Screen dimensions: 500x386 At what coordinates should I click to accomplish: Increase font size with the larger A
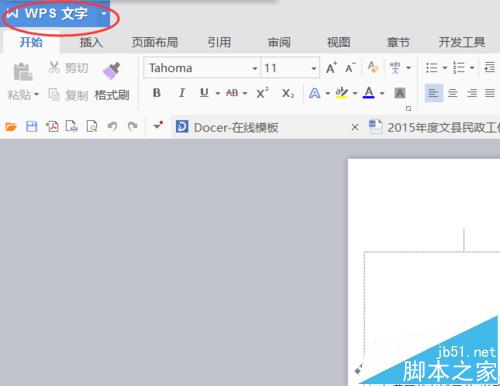pyautogui.click(x=331, y=68)
